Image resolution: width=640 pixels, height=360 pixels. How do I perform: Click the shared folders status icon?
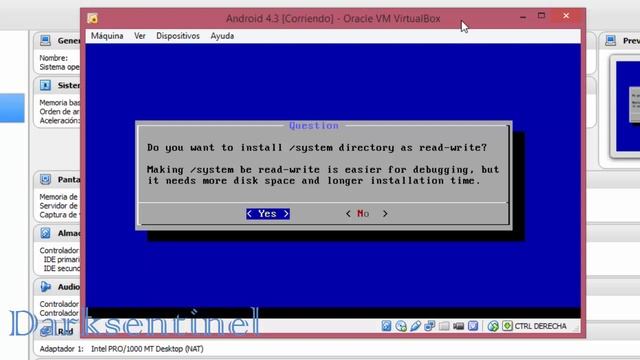(444, 326)
